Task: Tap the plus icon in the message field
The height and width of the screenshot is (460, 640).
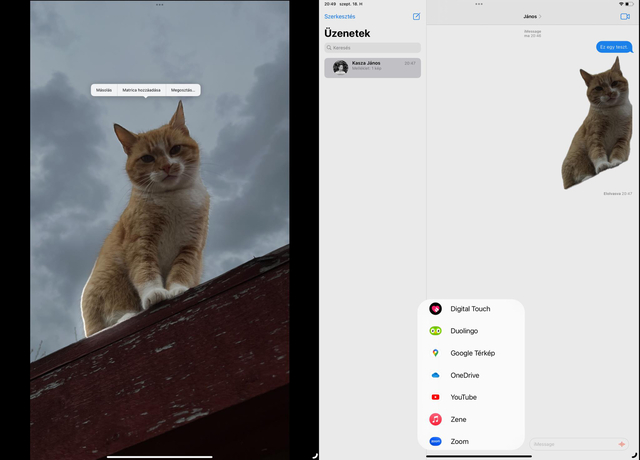Action: [622, 444]
